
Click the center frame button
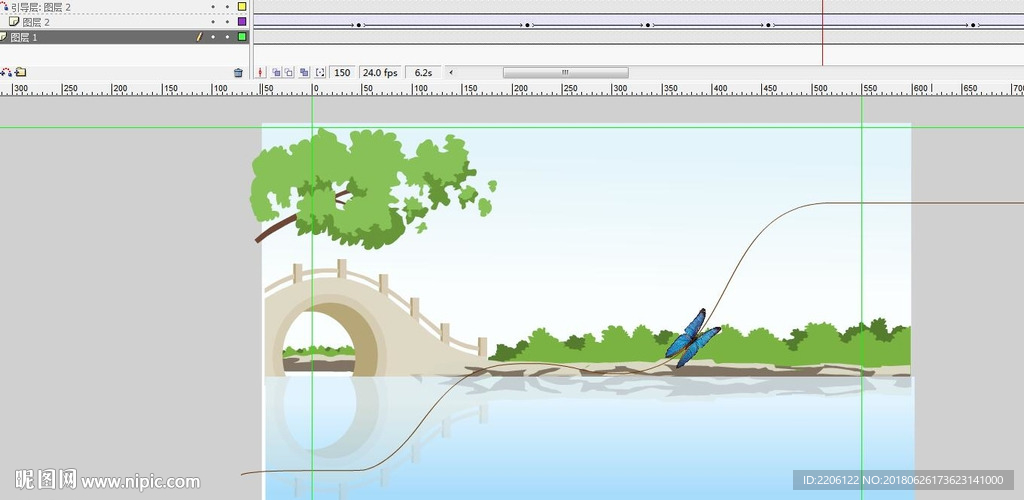262,72
